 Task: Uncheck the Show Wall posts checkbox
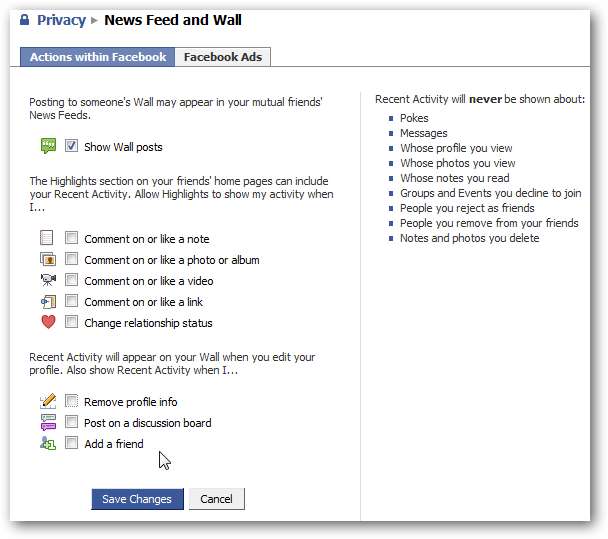[72, 146]
